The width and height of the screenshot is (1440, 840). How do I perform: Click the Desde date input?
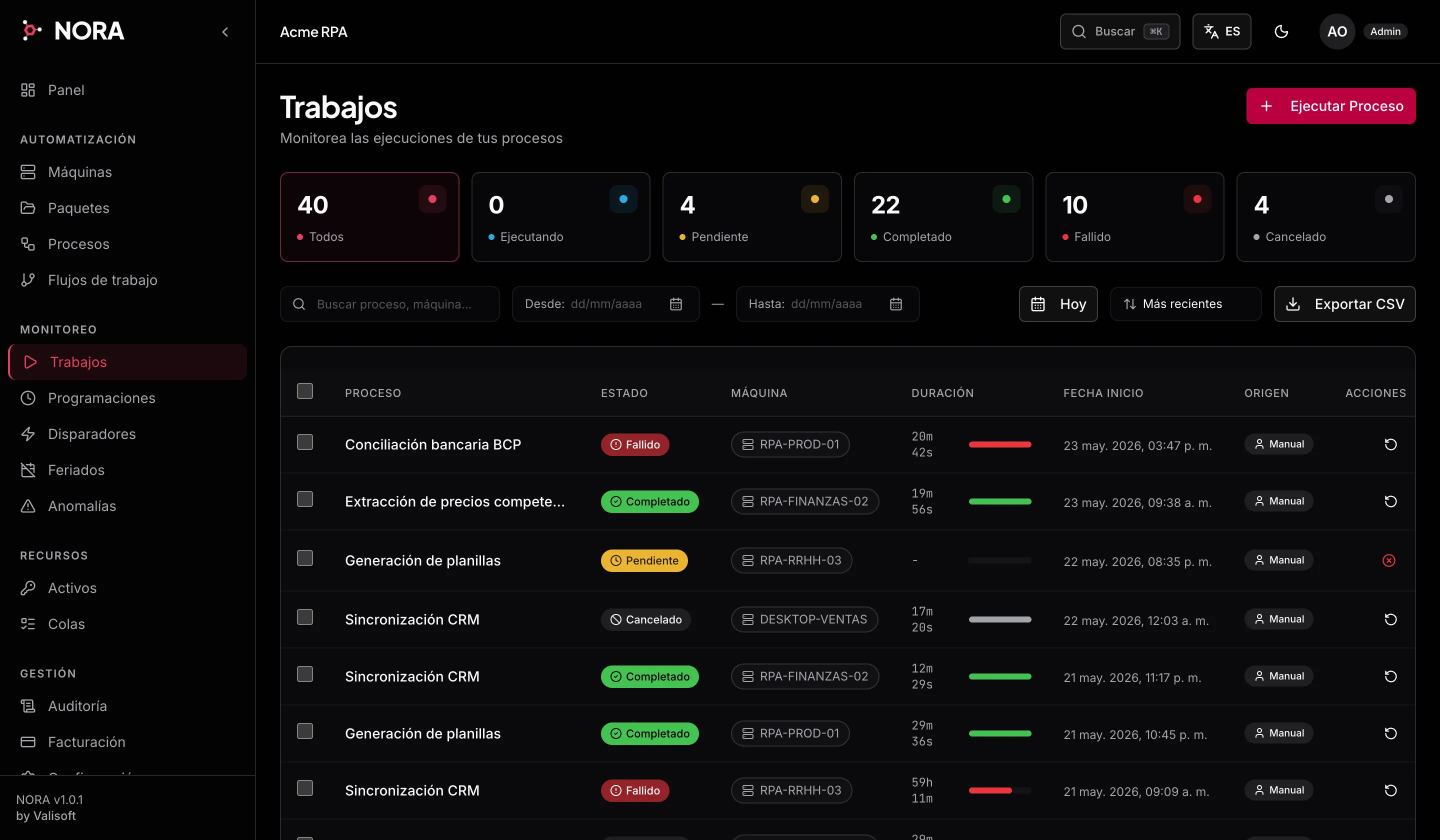click(605, 304)
